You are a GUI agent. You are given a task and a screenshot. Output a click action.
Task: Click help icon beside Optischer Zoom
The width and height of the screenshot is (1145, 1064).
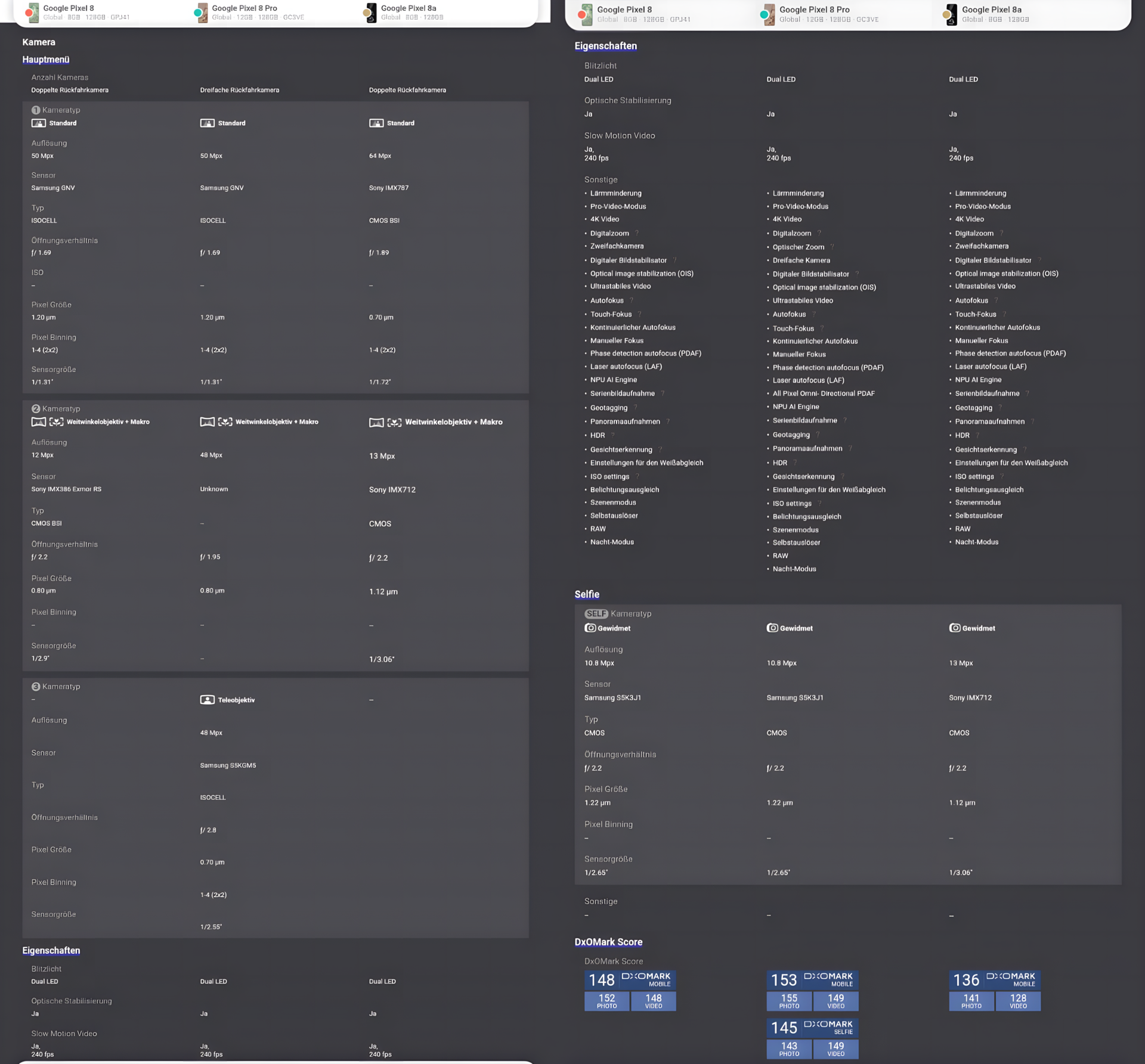pos(832,247)
